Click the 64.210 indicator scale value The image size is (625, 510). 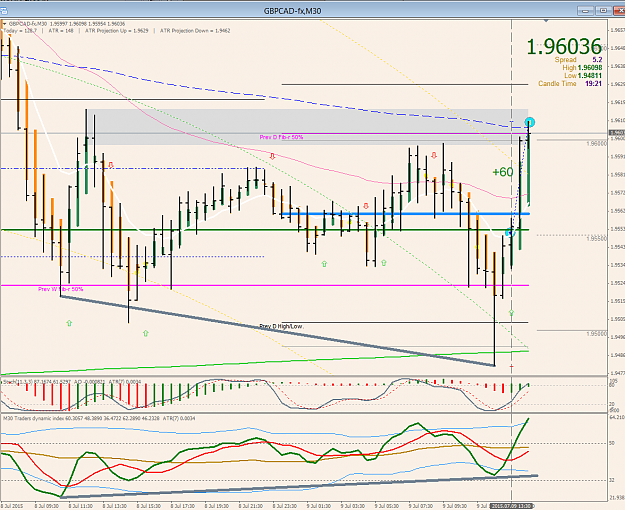pyautogui.click(x=617, y=417)
